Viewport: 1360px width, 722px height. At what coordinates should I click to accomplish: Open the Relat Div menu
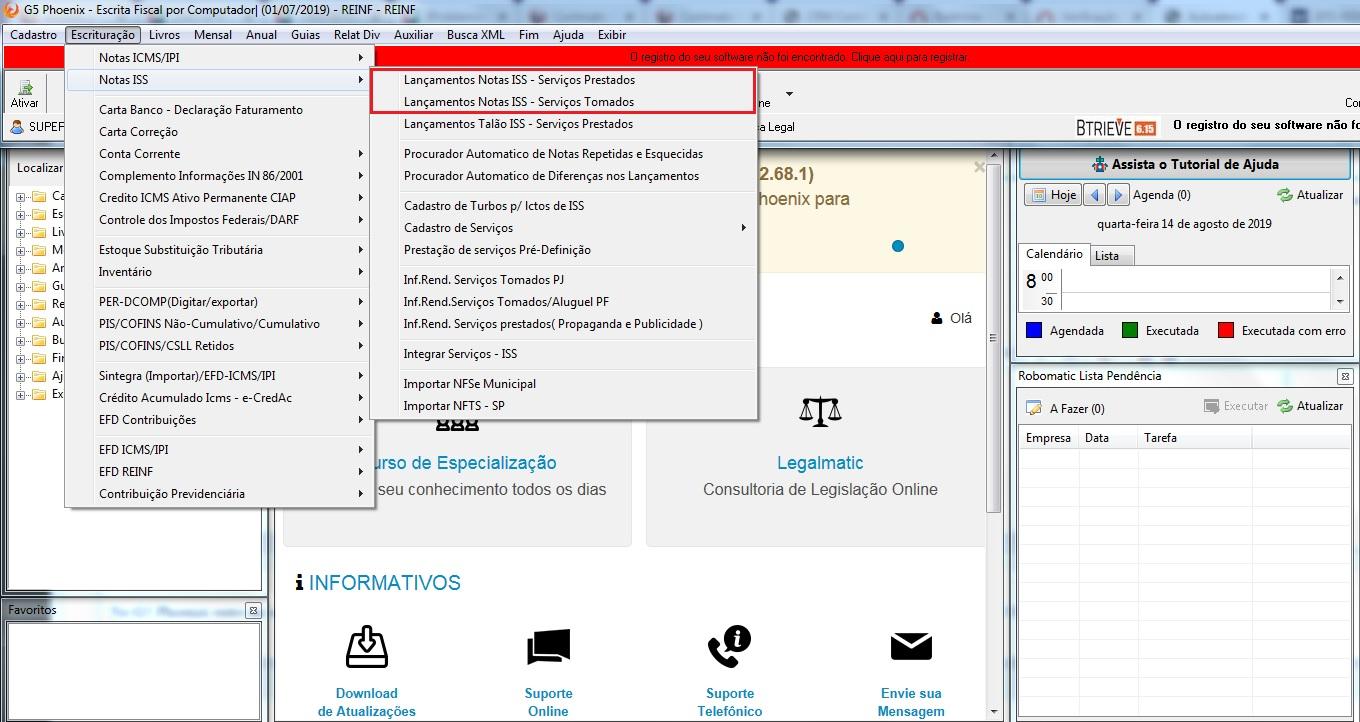pyautogui.click(x=357, y=35)
